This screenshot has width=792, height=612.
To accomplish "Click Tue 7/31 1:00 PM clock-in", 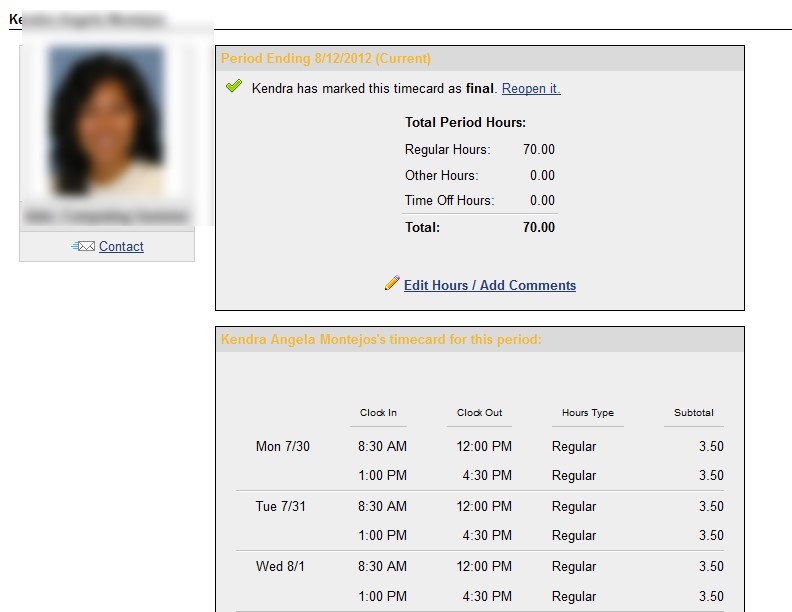I will [382, 535].
